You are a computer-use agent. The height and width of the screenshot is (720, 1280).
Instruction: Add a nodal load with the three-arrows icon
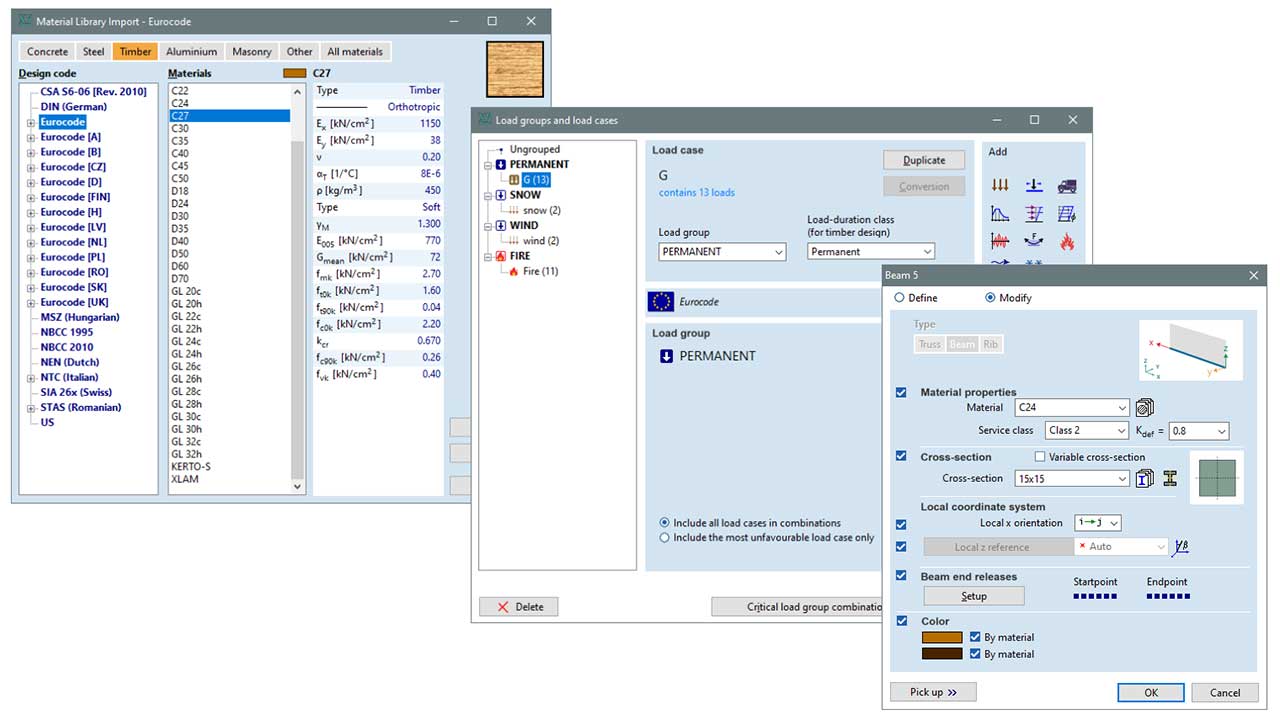click(1000, 186)
